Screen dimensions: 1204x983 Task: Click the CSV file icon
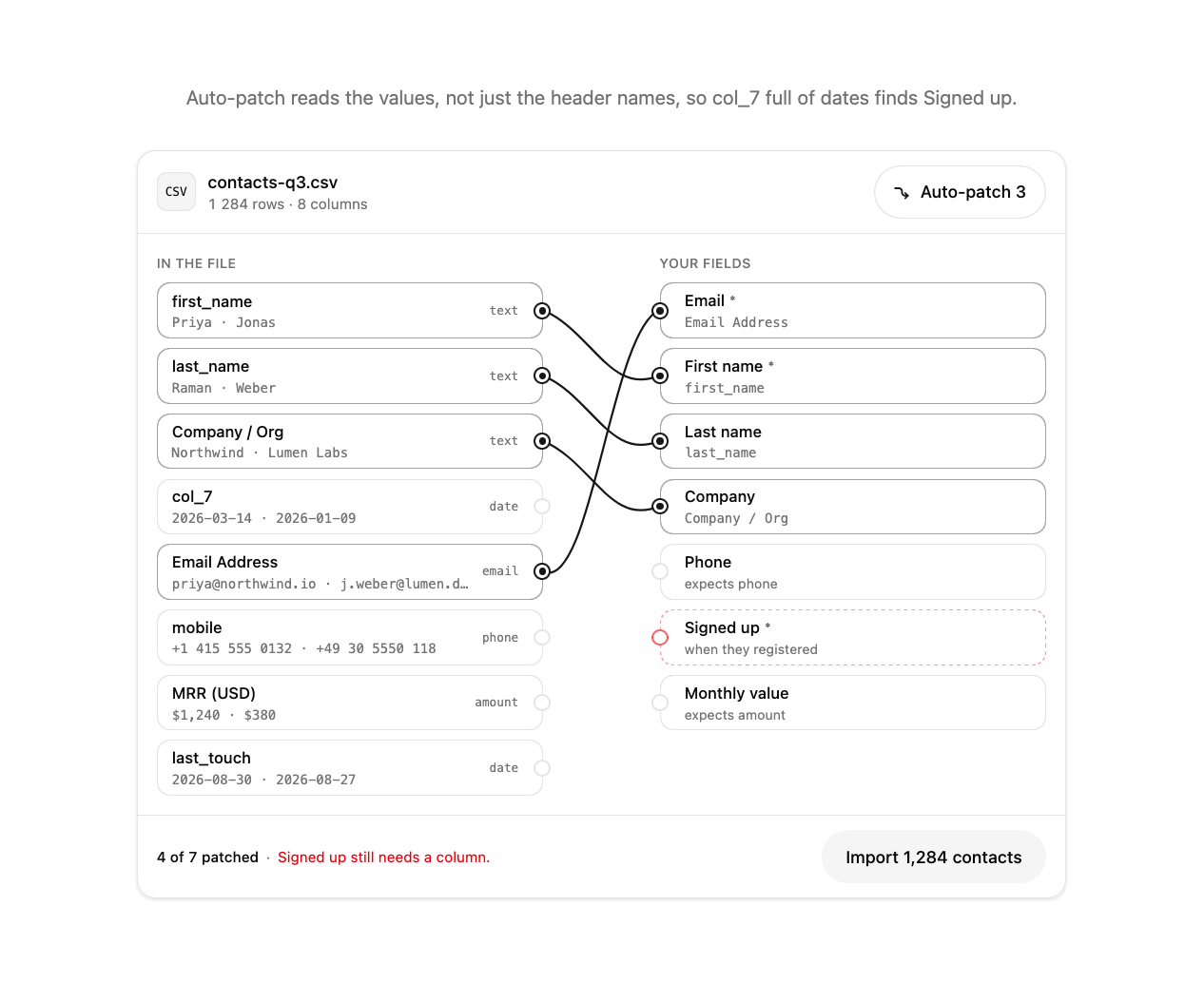click(x=176, y=192)
